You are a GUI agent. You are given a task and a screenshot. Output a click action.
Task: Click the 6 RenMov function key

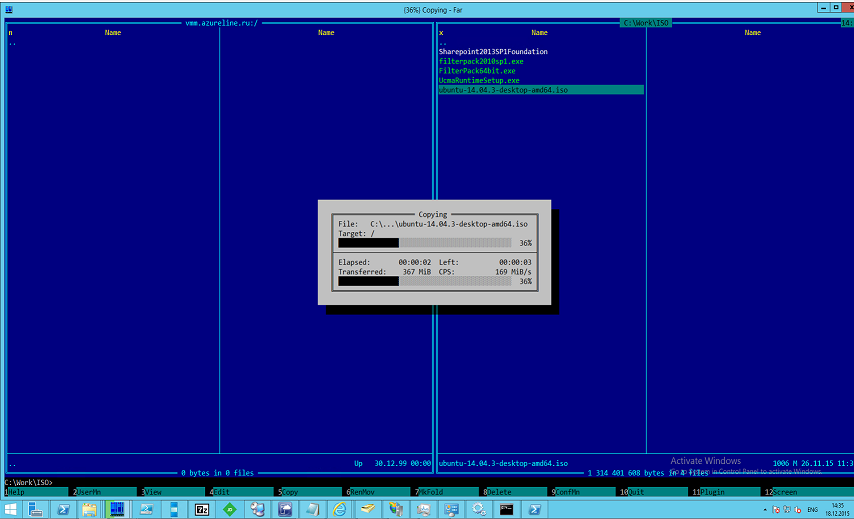tap(378, 492)
